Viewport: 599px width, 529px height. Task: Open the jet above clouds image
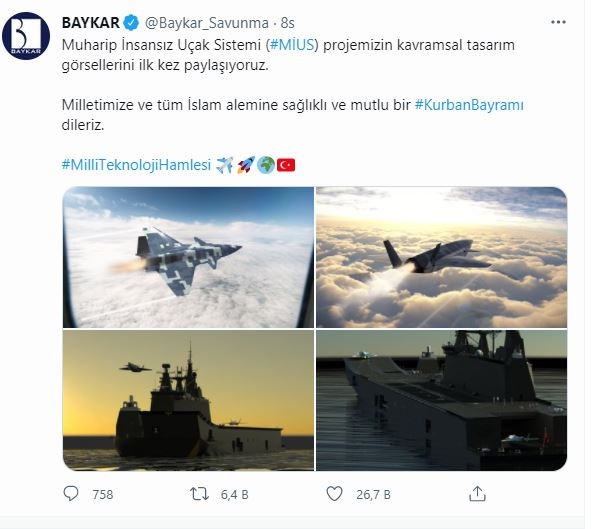click(x=442, y=257)
